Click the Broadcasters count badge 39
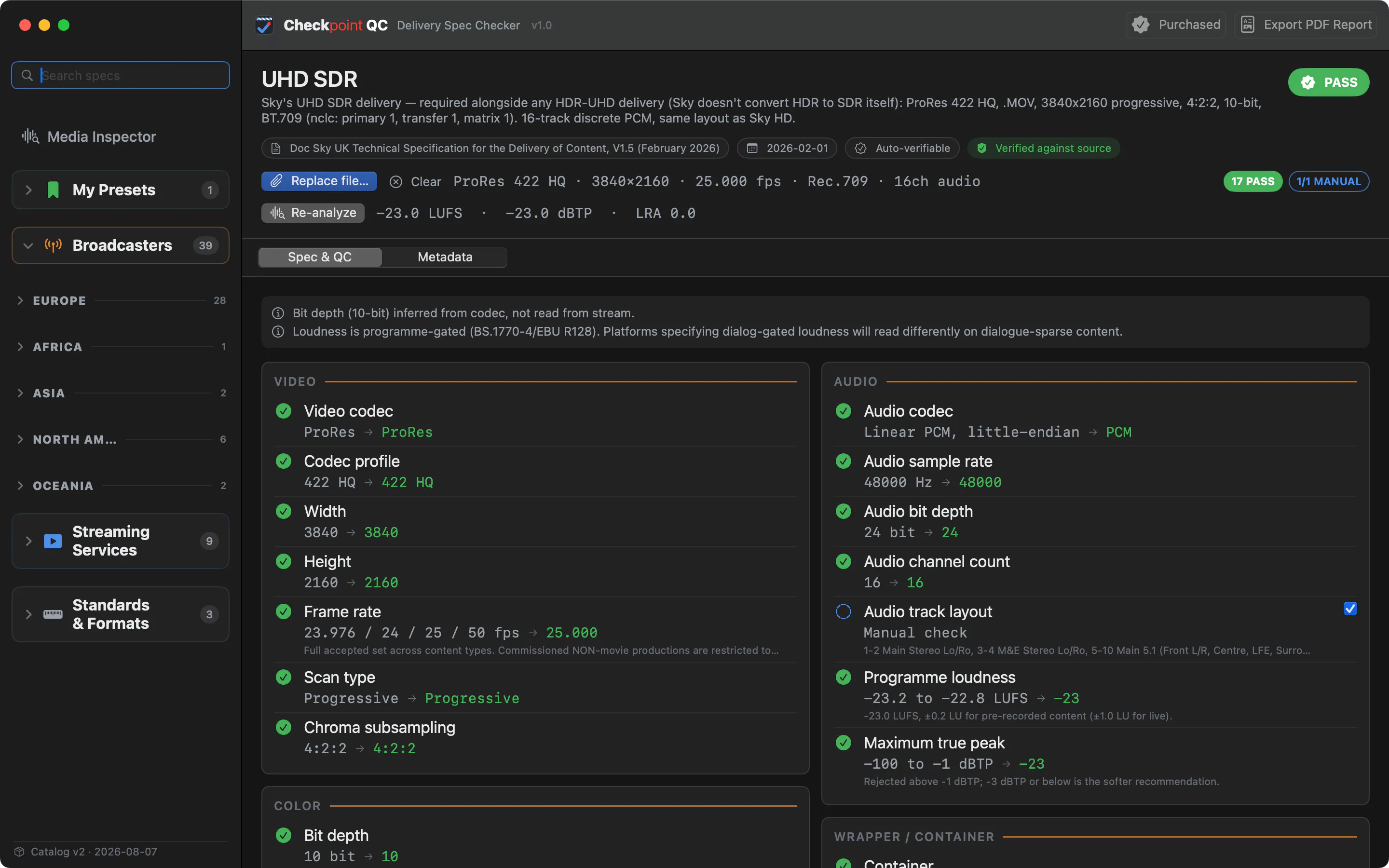Image resolution: width=1389 pixels, height=868 pixels. (205, 246)
